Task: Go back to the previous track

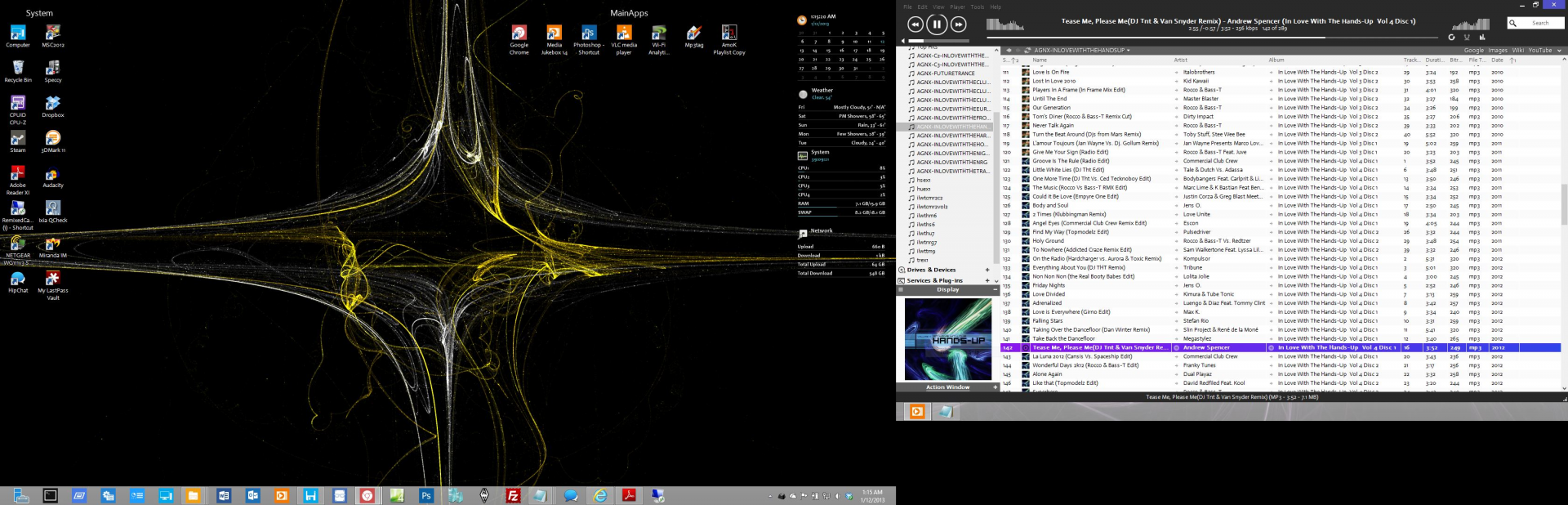Action: click(x=915, y=25)
